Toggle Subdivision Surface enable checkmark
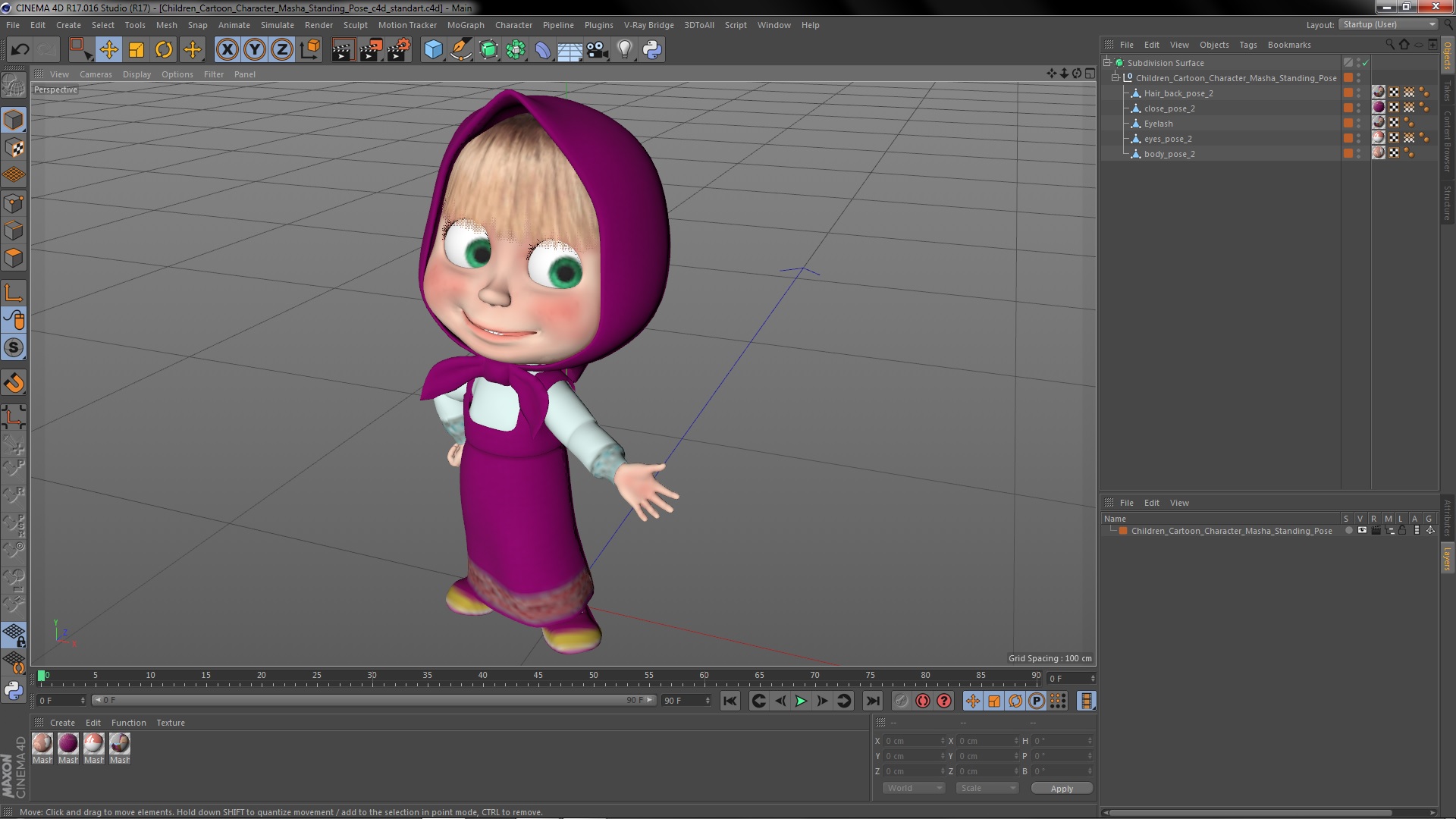Viewport: 1456px width, 819px height. (x=1365, y=63)
